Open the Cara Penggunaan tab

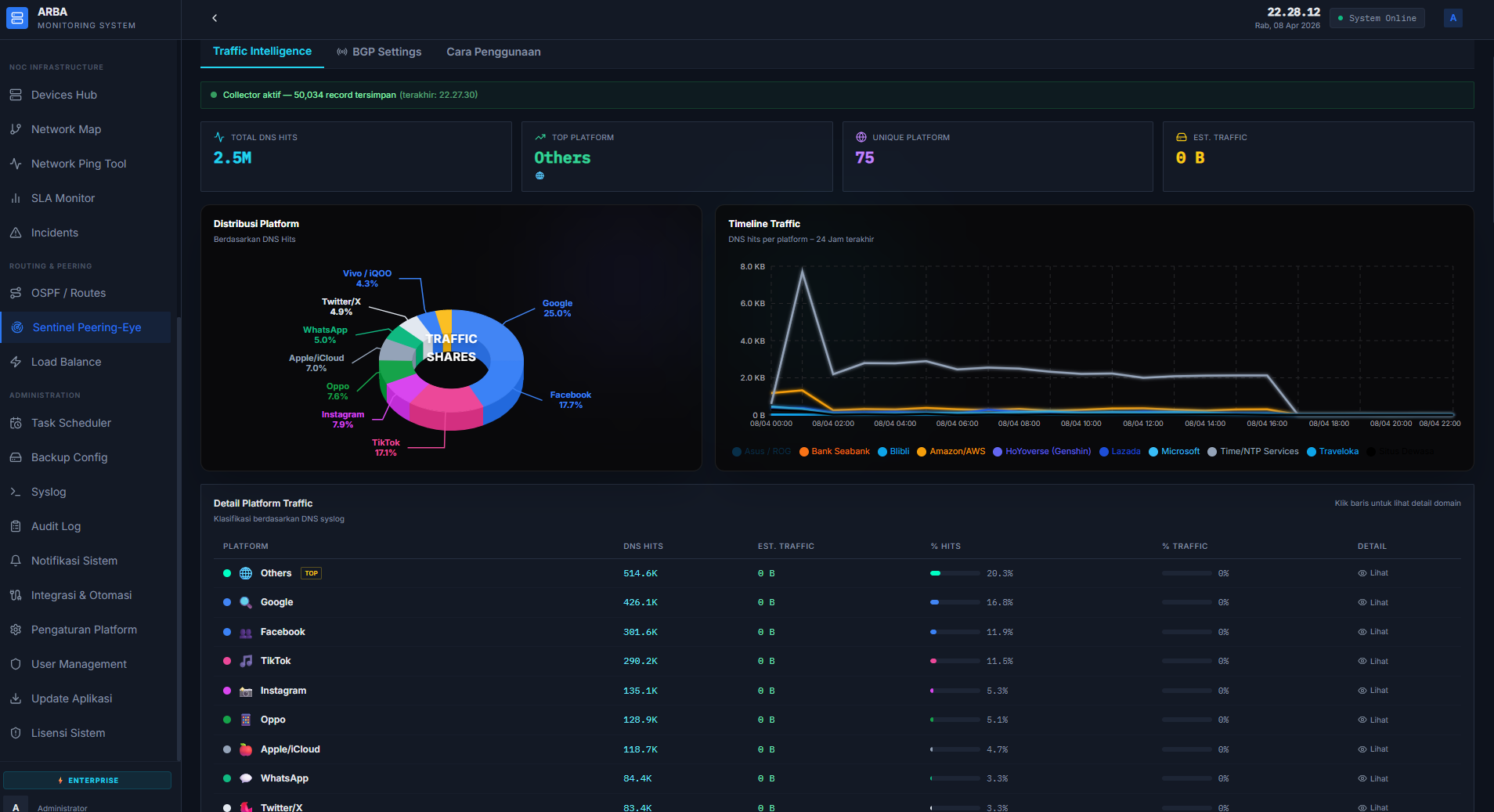click(x=493, y=52)
